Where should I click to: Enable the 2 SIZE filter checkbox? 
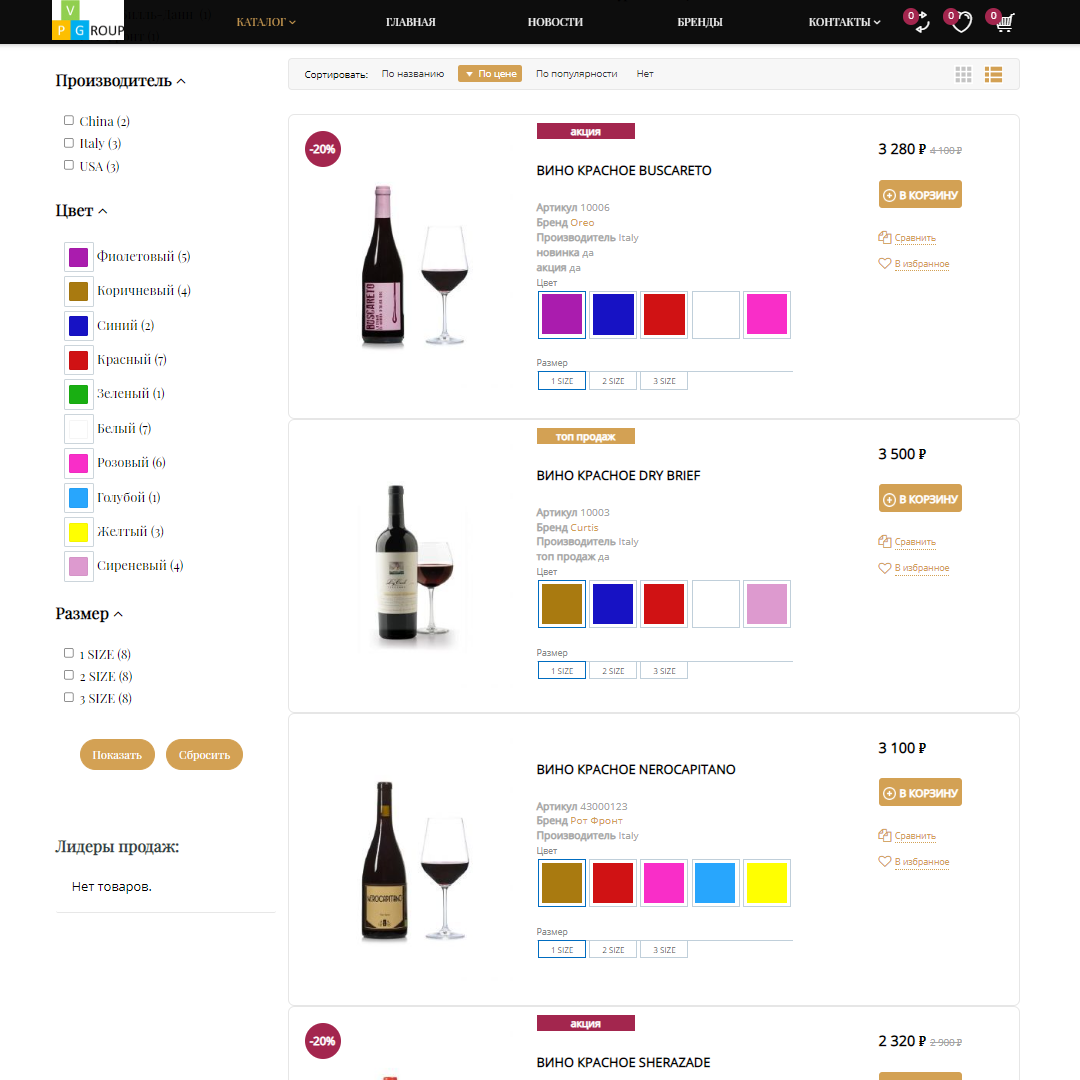[x=69, y=675]
